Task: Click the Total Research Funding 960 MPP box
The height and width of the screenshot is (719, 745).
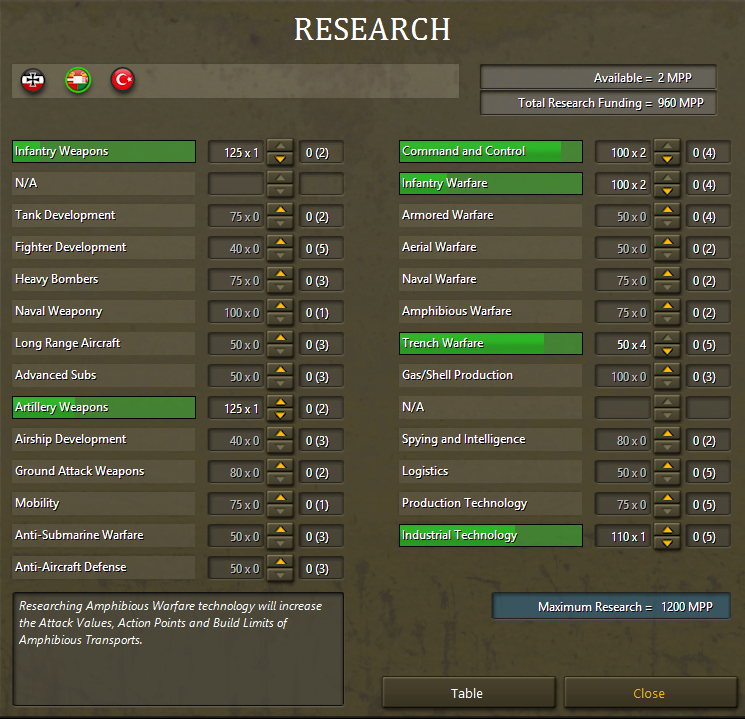Action: pos(598,103)
